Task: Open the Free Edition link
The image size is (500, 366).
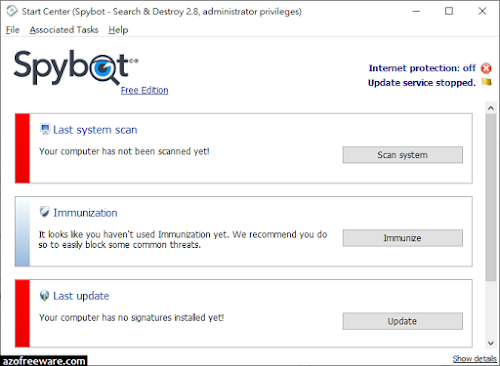Action: coord(144,90)
